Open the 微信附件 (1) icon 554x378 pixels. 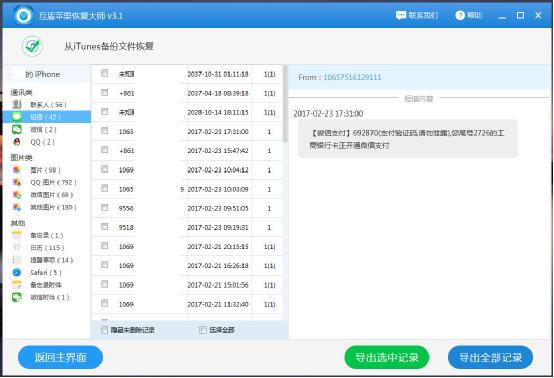(x=17, y=297)
